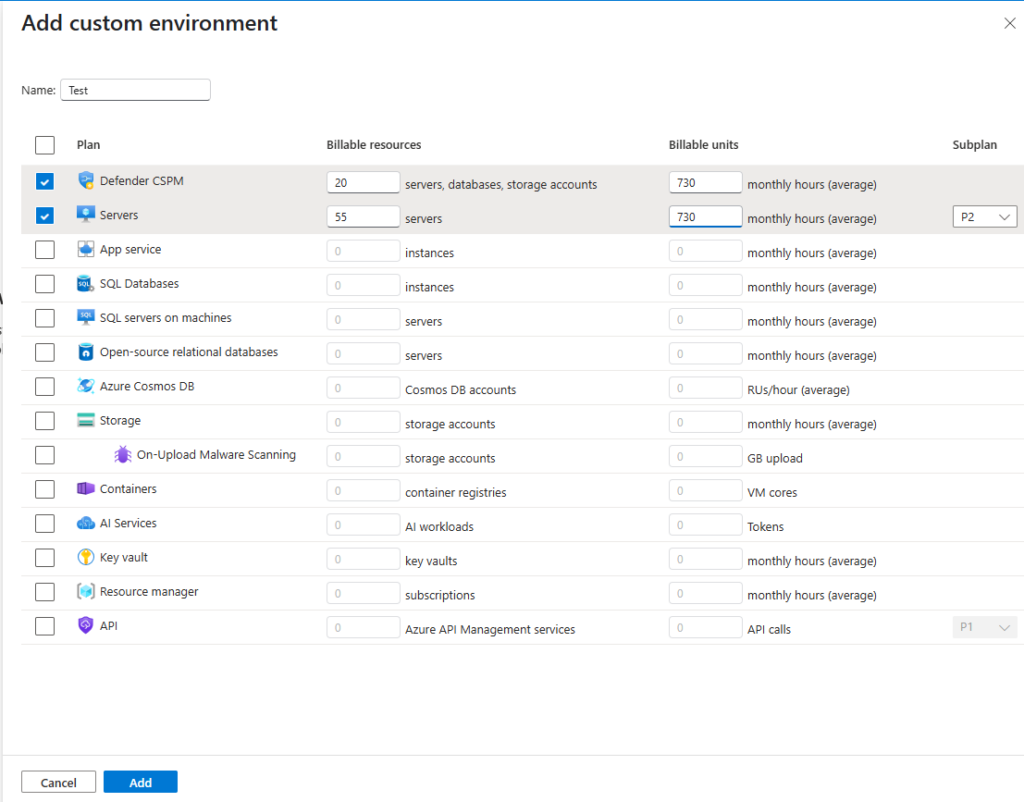
Task: Click Resource manager subscriptions input field
Action: click(x=363, y=593)
